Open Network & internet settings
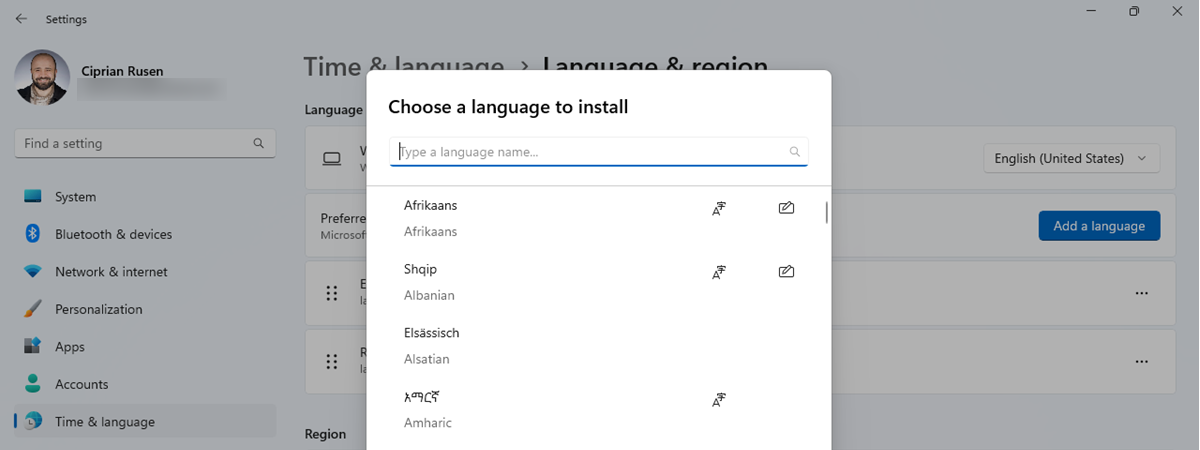 [111, 272]
